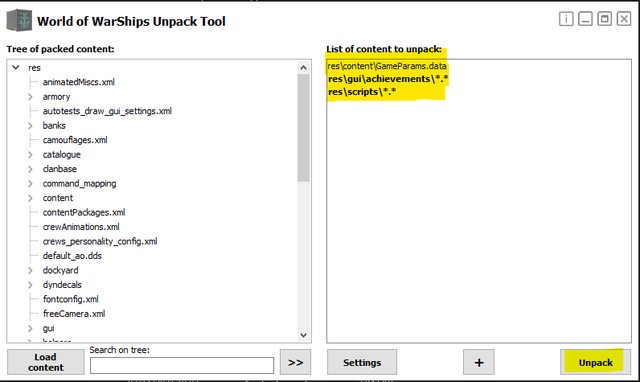Expand the catalogue folder
This screenshot has height=382, width=640.
pyautogui.click(x=30, y=155)
